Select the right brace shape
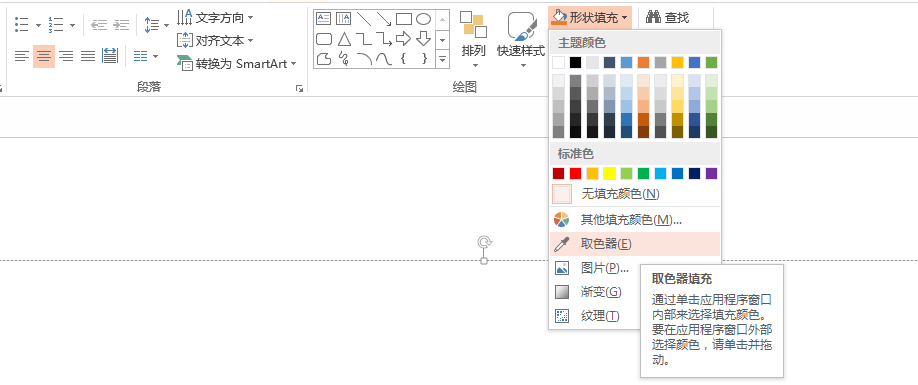Viewport: 918px width, 385px height. (424, 59)
